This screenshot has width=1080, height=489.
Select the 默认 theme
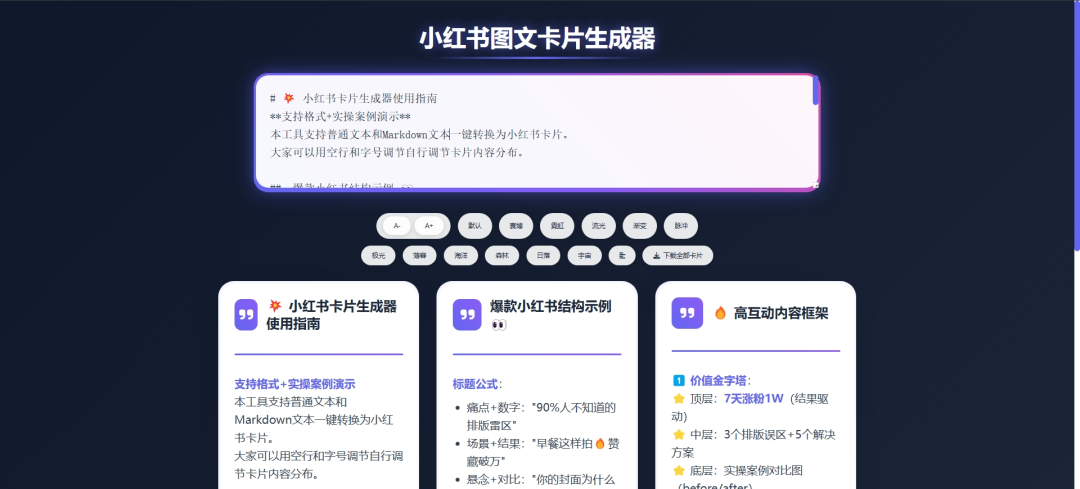tap(475, 226)
